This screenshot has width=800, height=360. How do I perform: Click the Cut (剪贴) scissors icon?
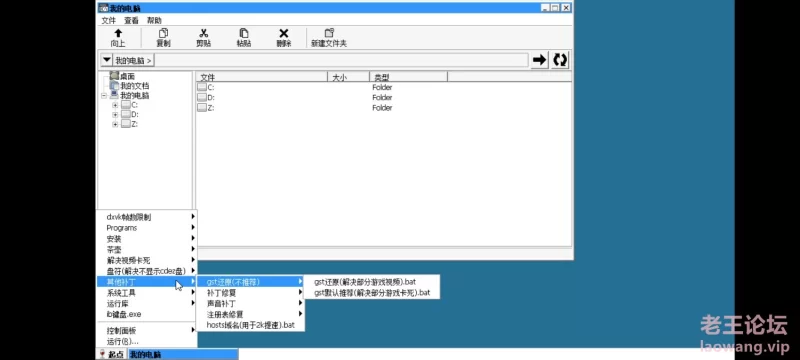204,33
